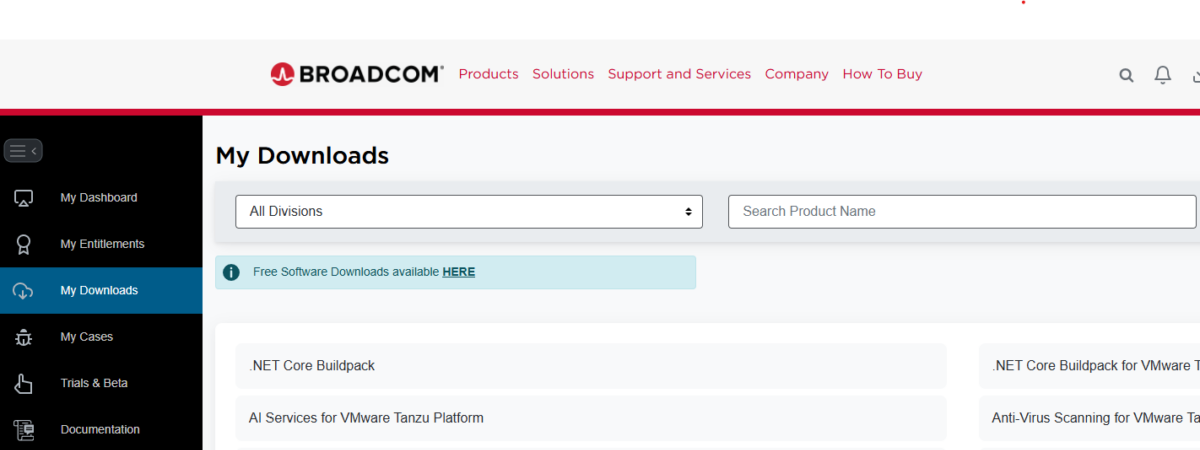Open the Products menu
Screen dimensions: 1200x450
coord(488,74)
